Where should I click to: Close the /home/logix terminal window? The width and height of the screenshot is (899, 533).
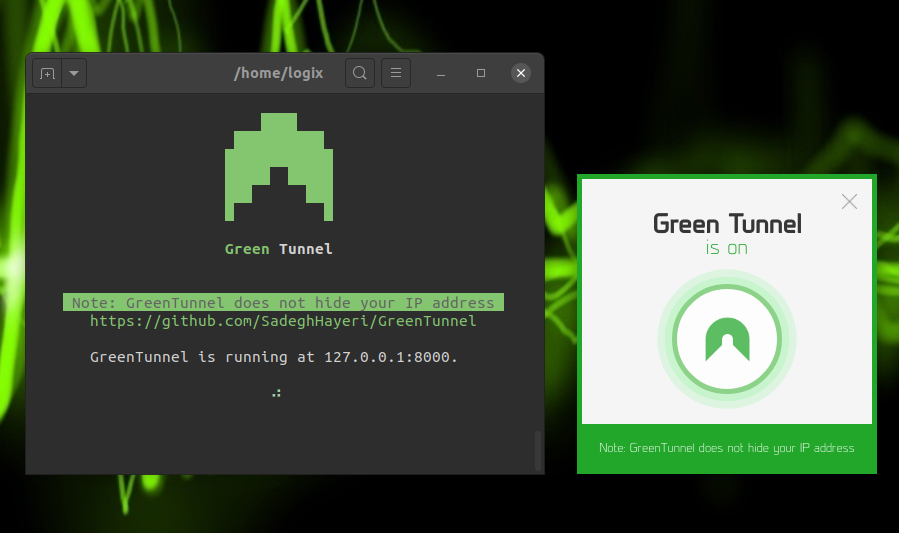[520, 73]
